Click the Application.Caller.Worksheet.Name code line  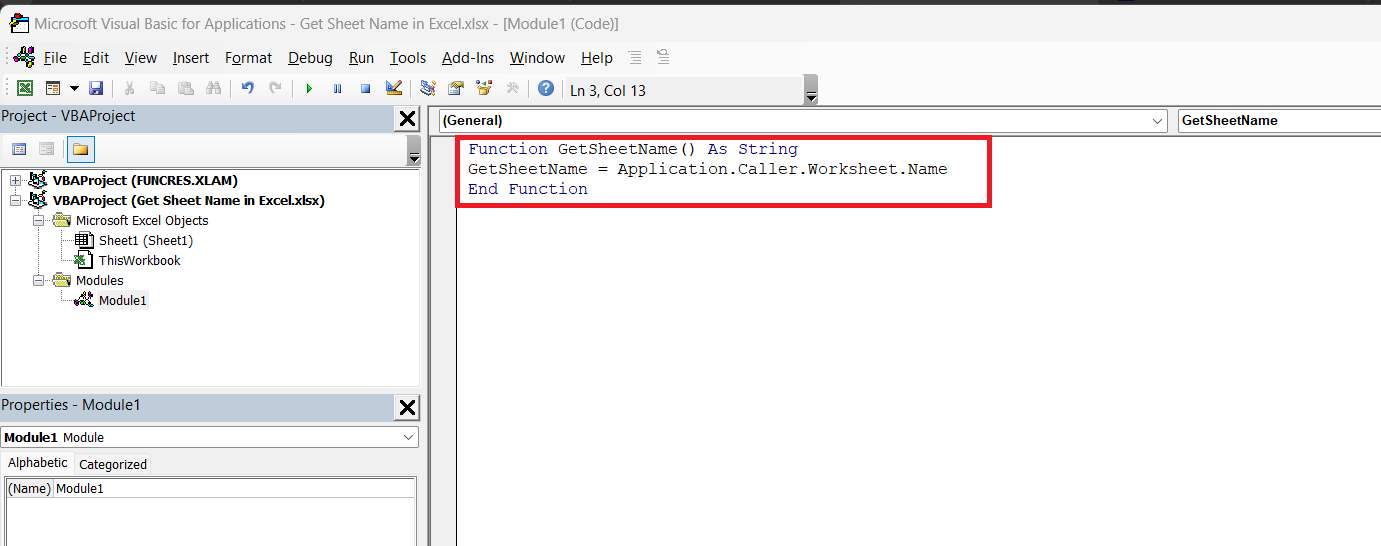pyautogui.click(x=708, y=169)
